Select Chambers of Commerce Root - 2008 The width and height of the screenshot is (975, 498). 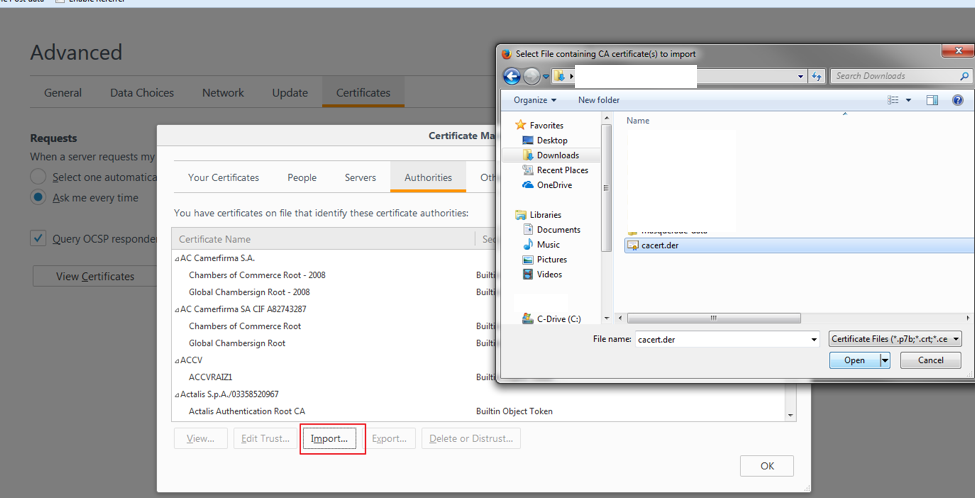coord(257,275)
